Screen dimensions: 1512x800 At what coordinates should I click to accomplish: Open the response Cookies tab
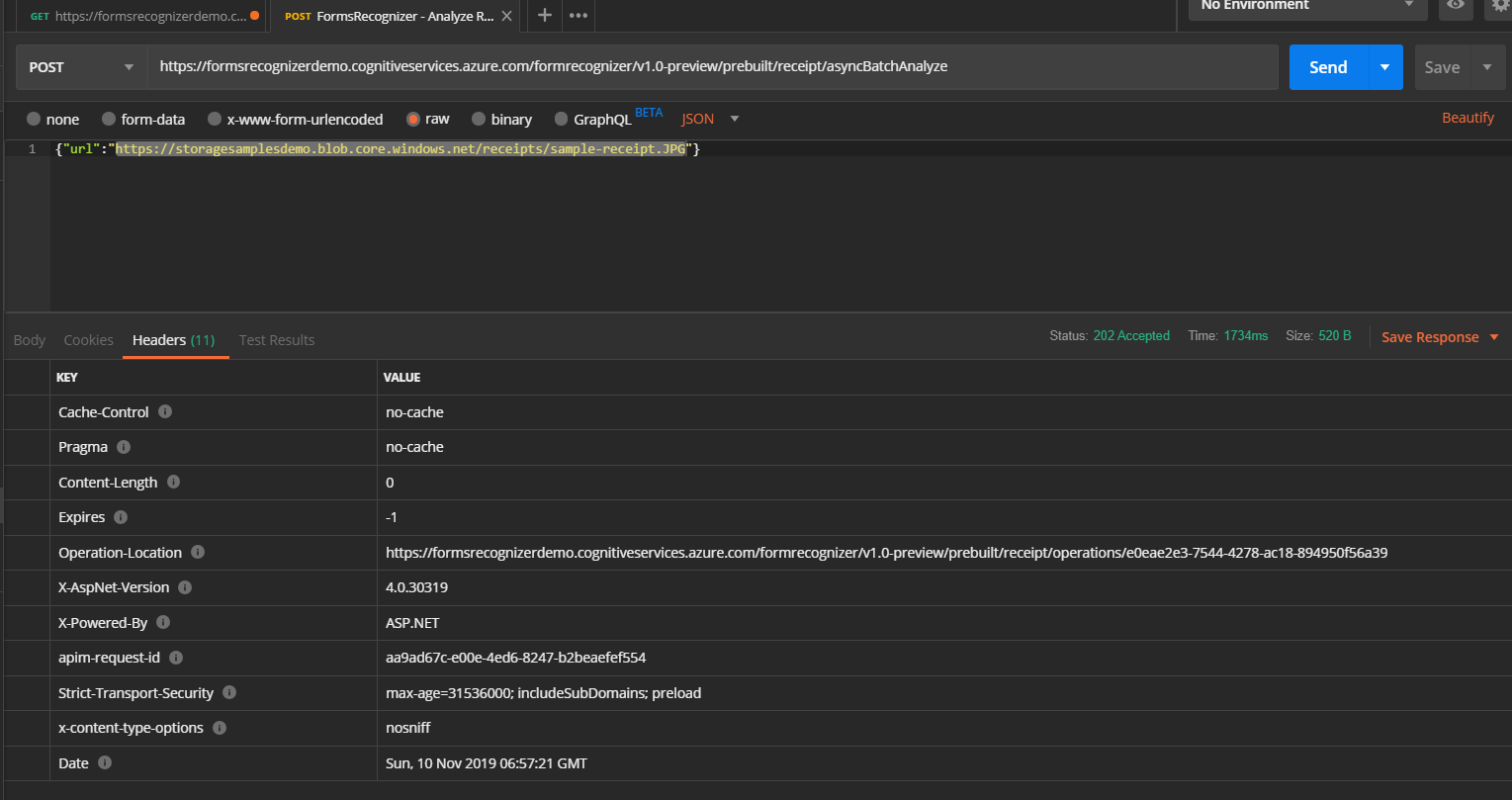coord(88,339)
